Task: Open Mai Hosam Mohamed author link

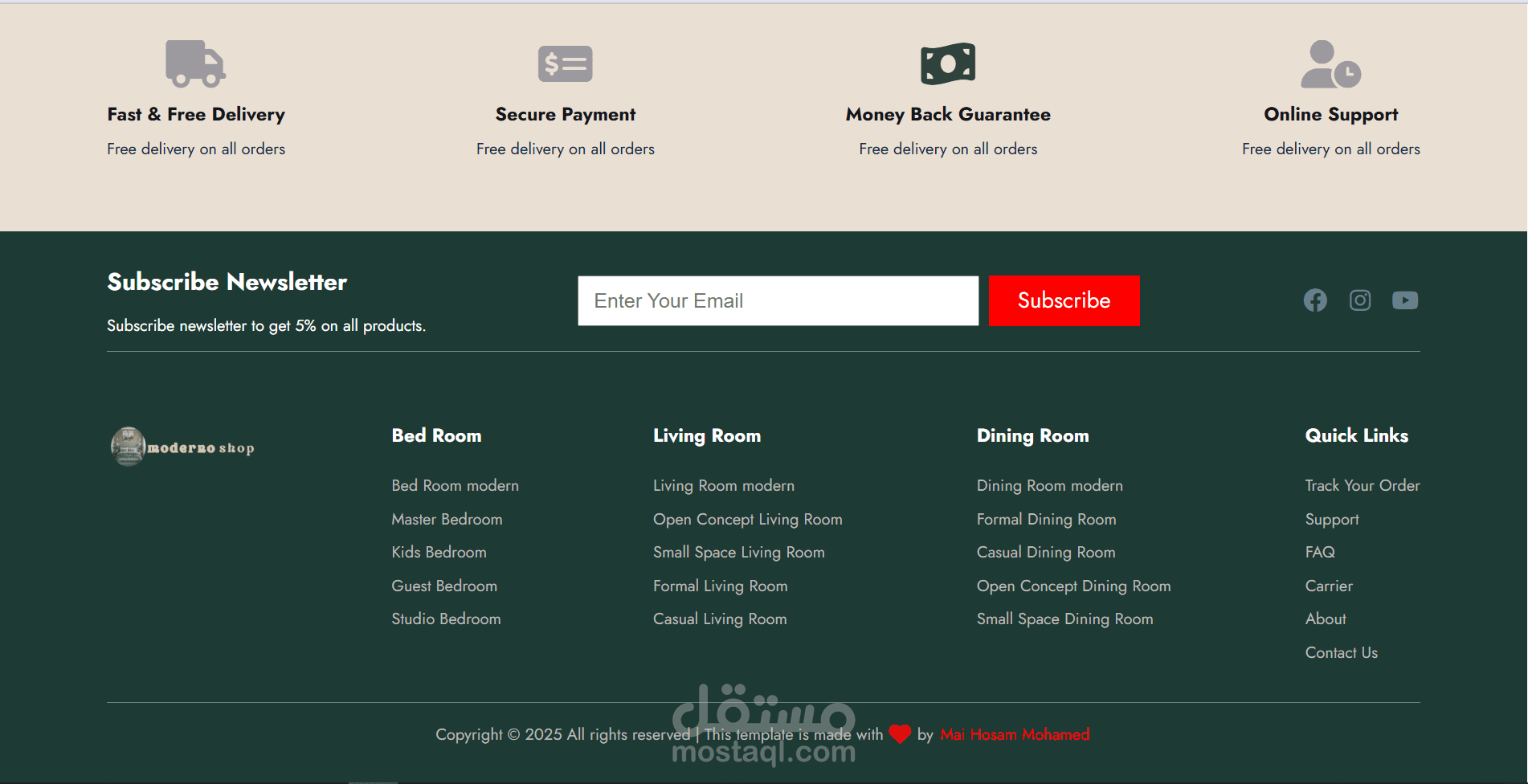Action: point(1015,734)
